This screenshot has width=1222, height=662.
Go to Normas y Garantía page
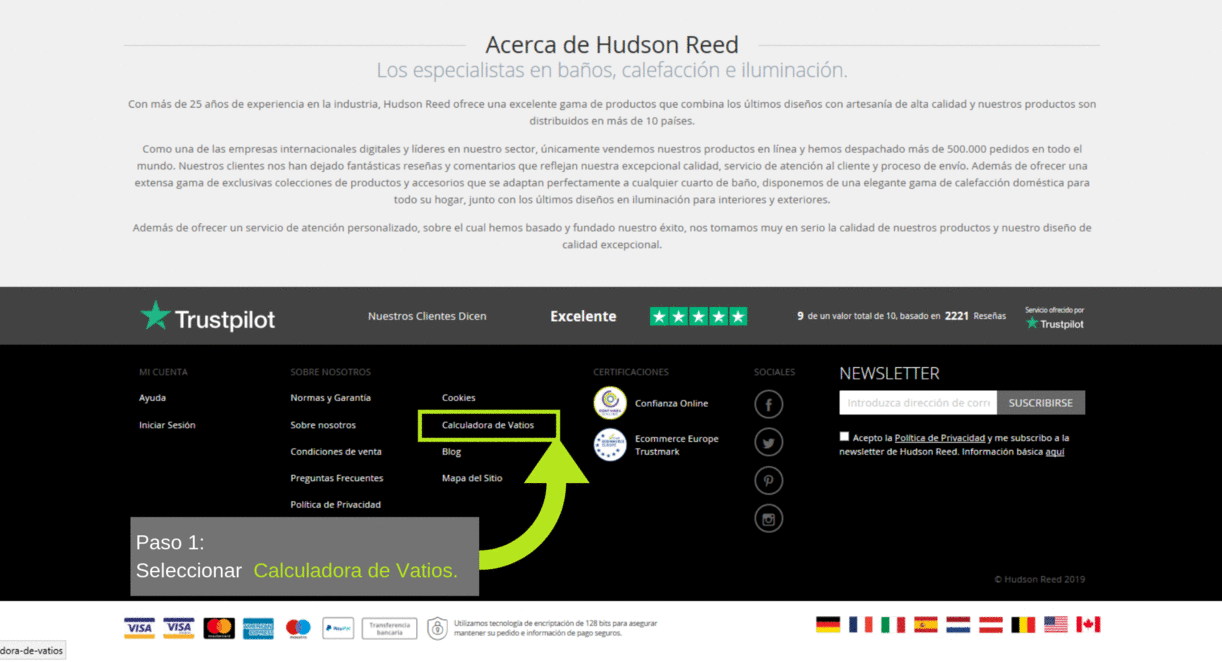330,398
